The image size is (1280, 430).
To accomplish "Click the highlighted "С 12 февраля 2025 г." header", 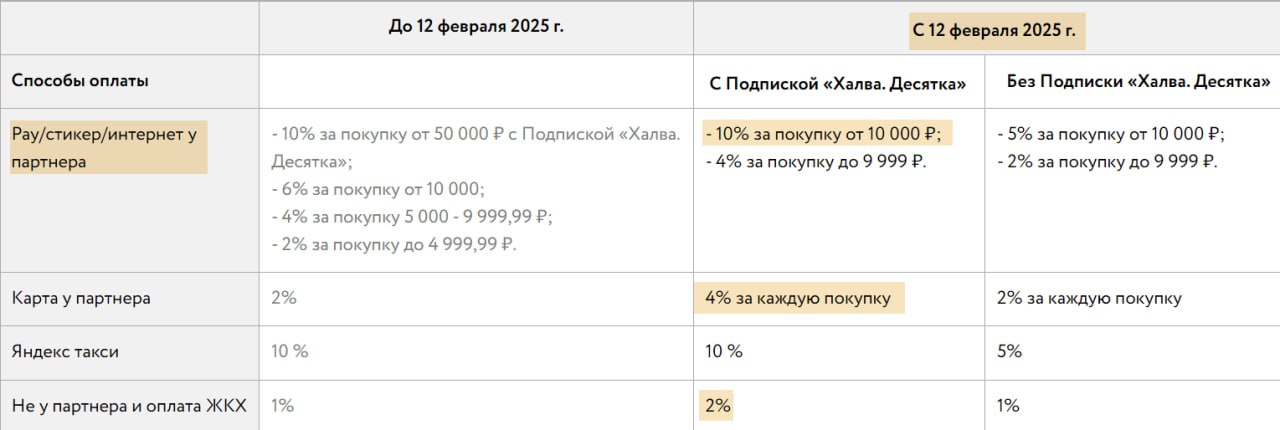I will (996, 31).
